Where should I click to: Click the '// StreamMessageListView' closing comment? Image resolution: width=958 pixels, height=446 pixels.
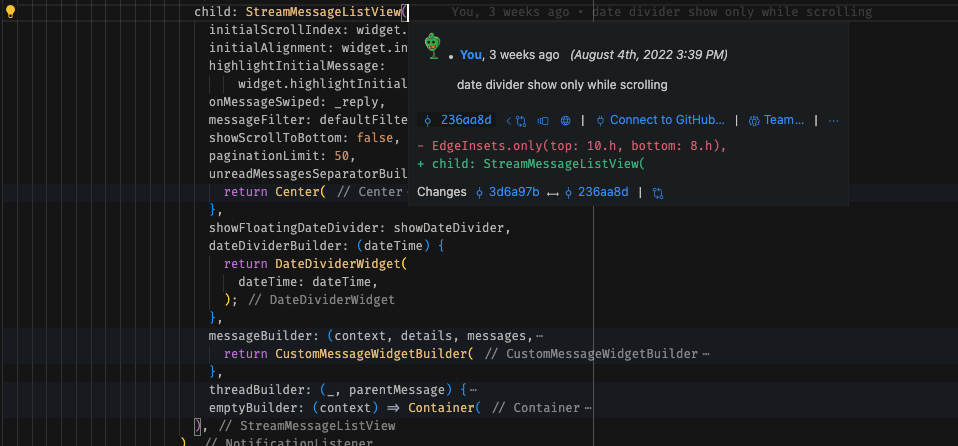(x=307, y=426)
